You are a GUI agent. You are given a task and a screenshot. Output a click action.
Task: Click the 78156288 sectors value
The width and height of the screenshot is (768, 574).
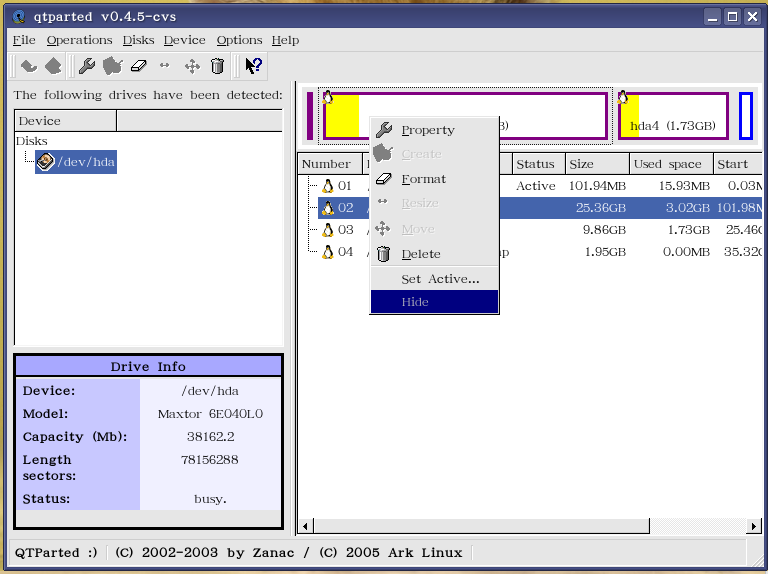tap(210, 459)
